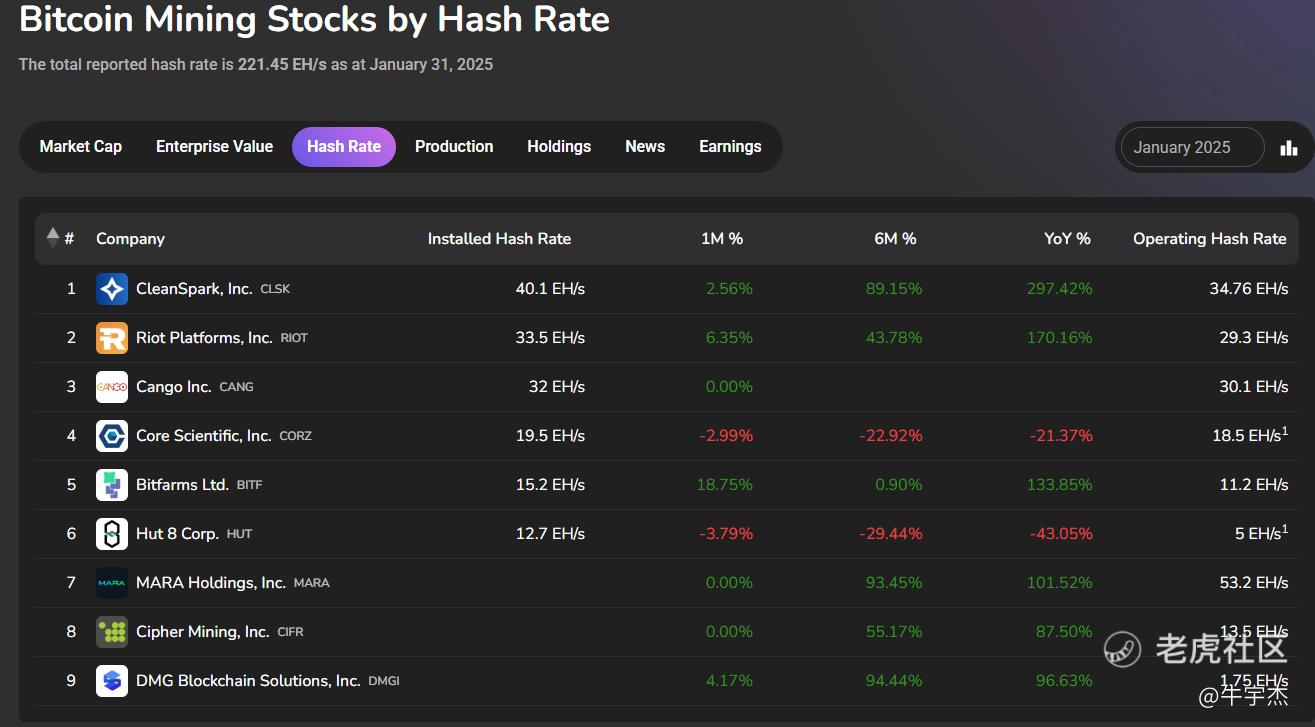Open the Riot Platforms, Inc. company link

click(204, 338)
